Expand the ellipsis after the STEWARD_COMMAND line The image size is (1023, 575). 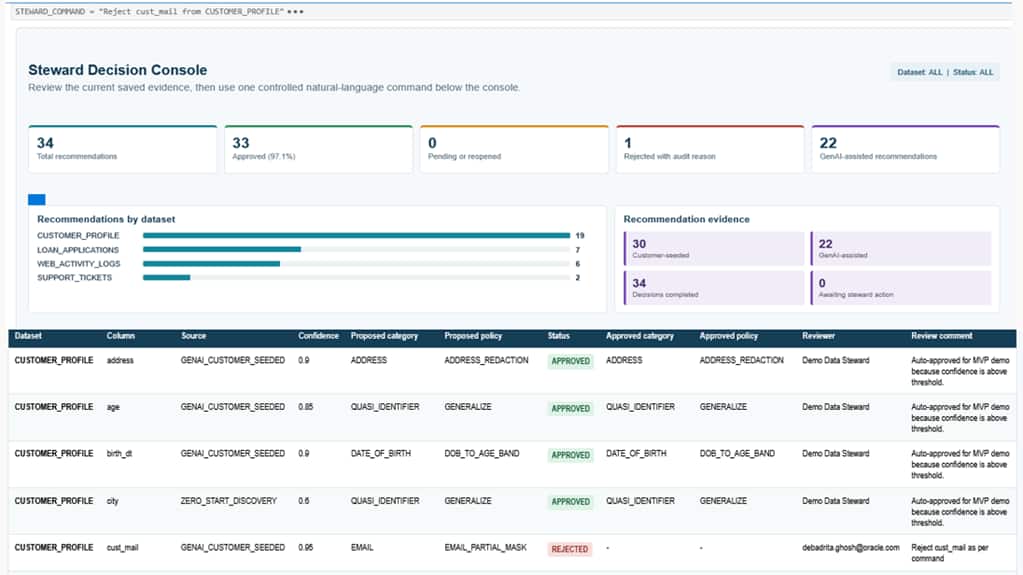tap(296, 12)
